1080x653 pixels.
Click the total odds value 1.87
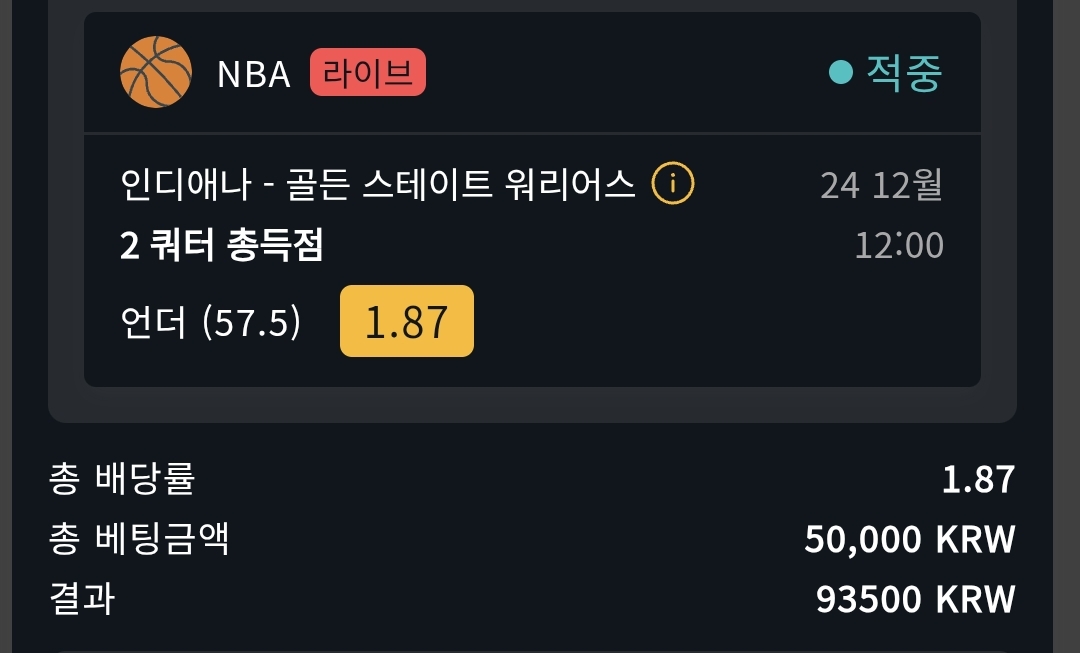point(978,479)
